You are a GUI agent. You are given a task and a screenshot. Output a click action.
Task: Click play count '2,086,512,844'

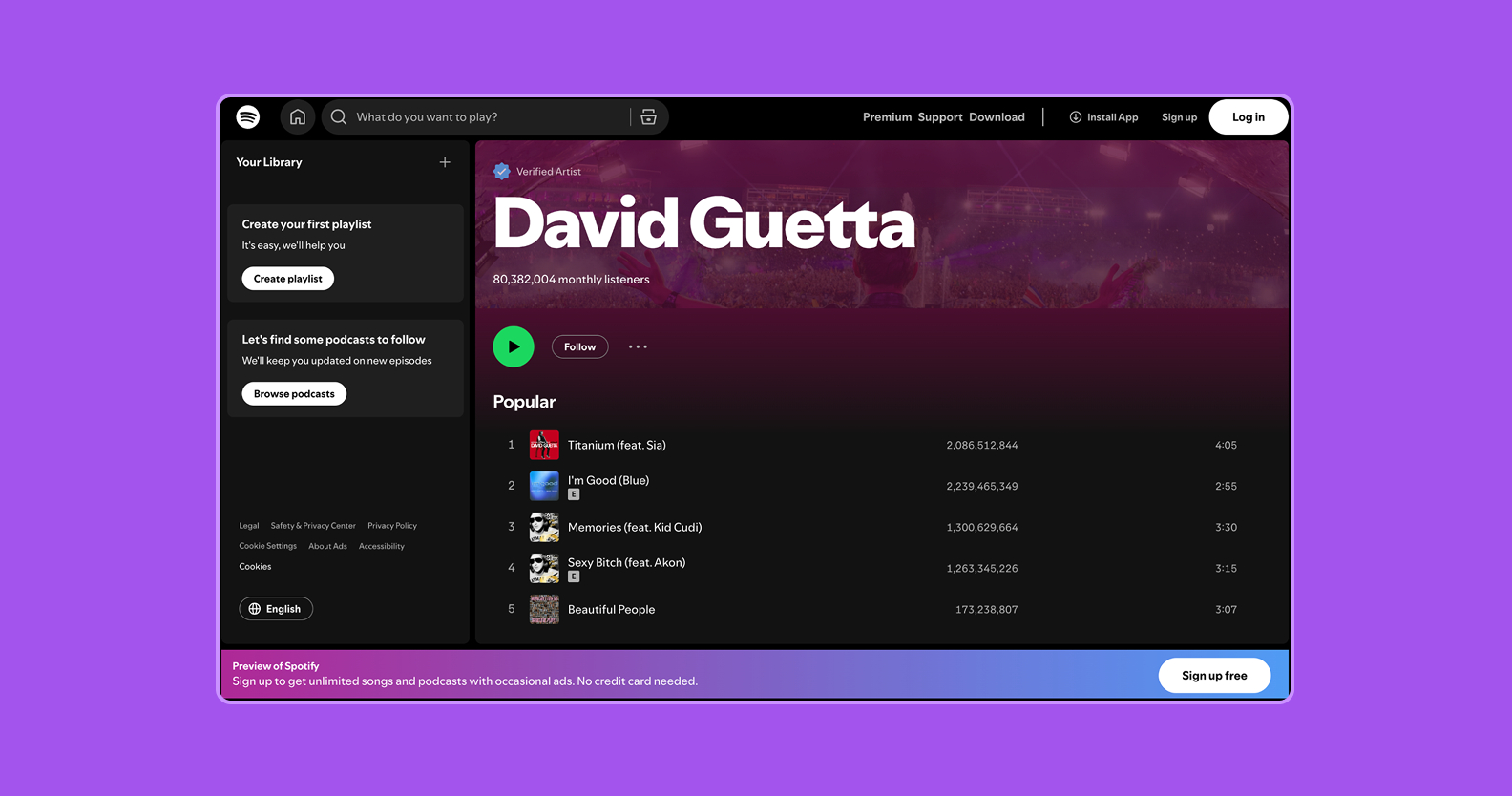click(982, 446)
